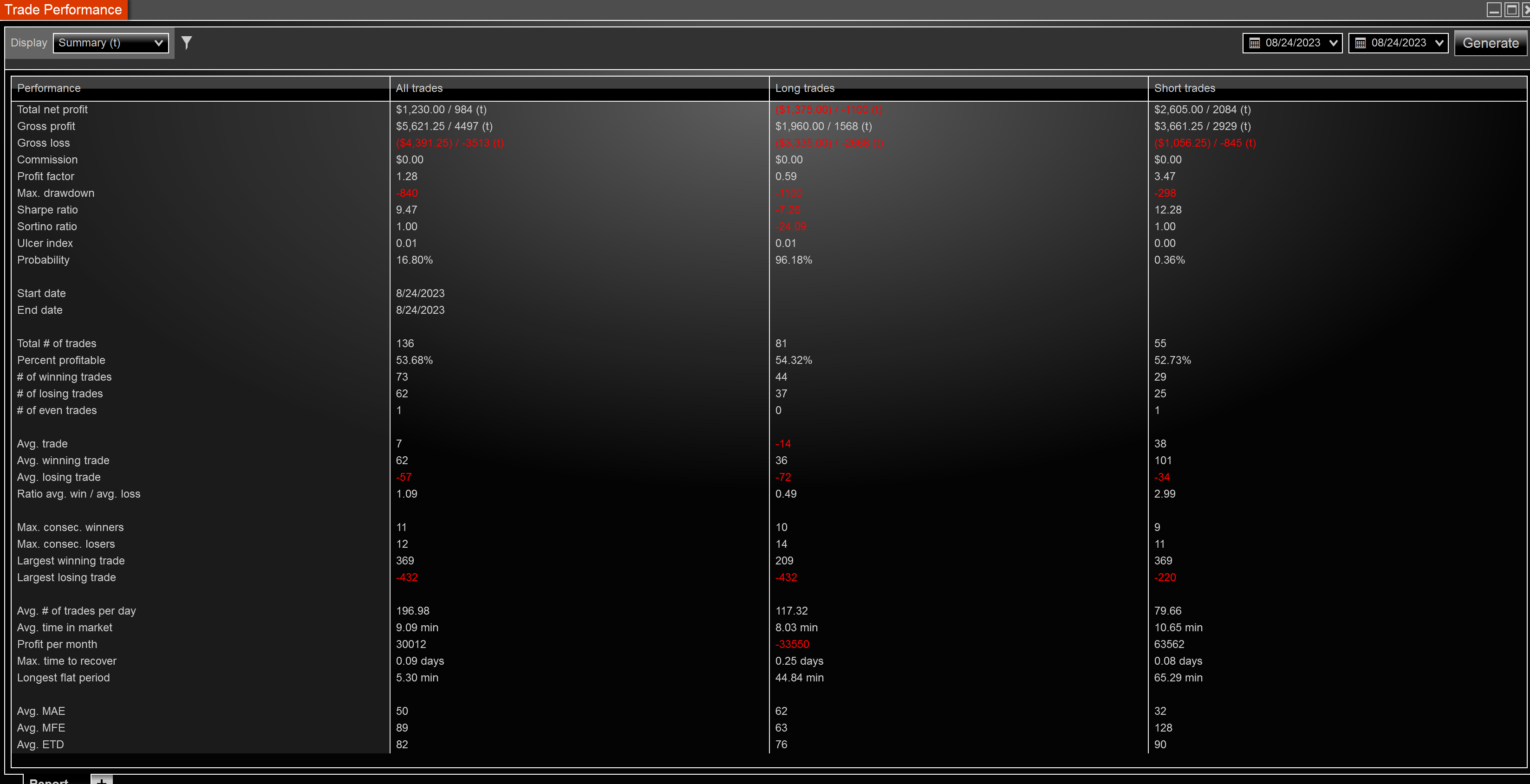Click Short trades profit factor 3.47
This screenshot has height=784, width=1530.
pos(1165,176)
